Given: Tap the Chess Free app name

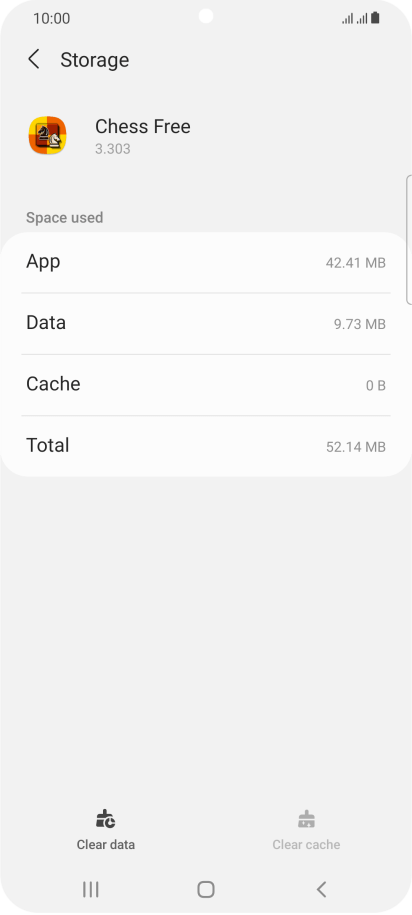Looking at the screenshot, I should pyautogui.click(x=143, y=127).
